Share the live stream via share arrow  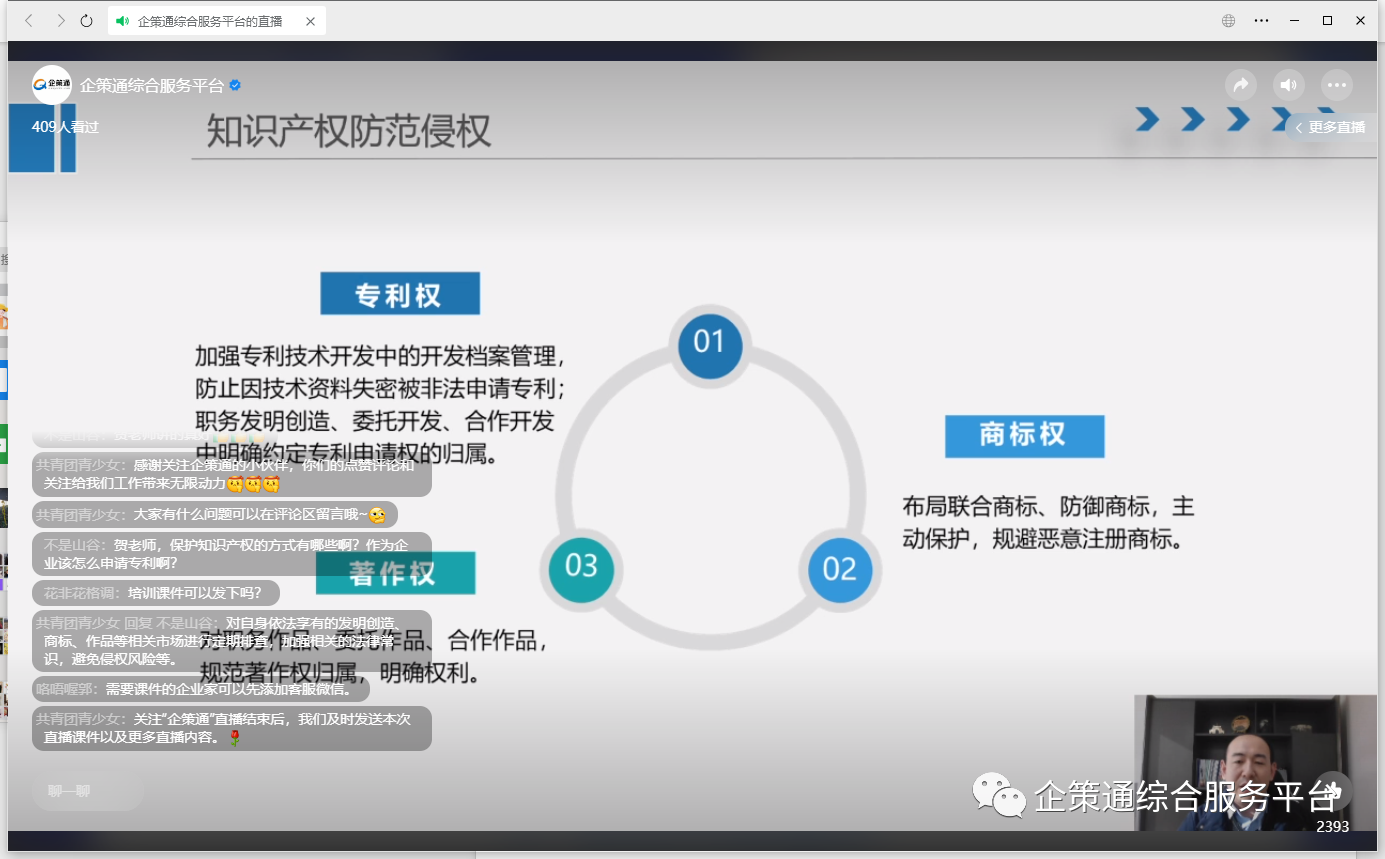click(x=1240, y=85)
